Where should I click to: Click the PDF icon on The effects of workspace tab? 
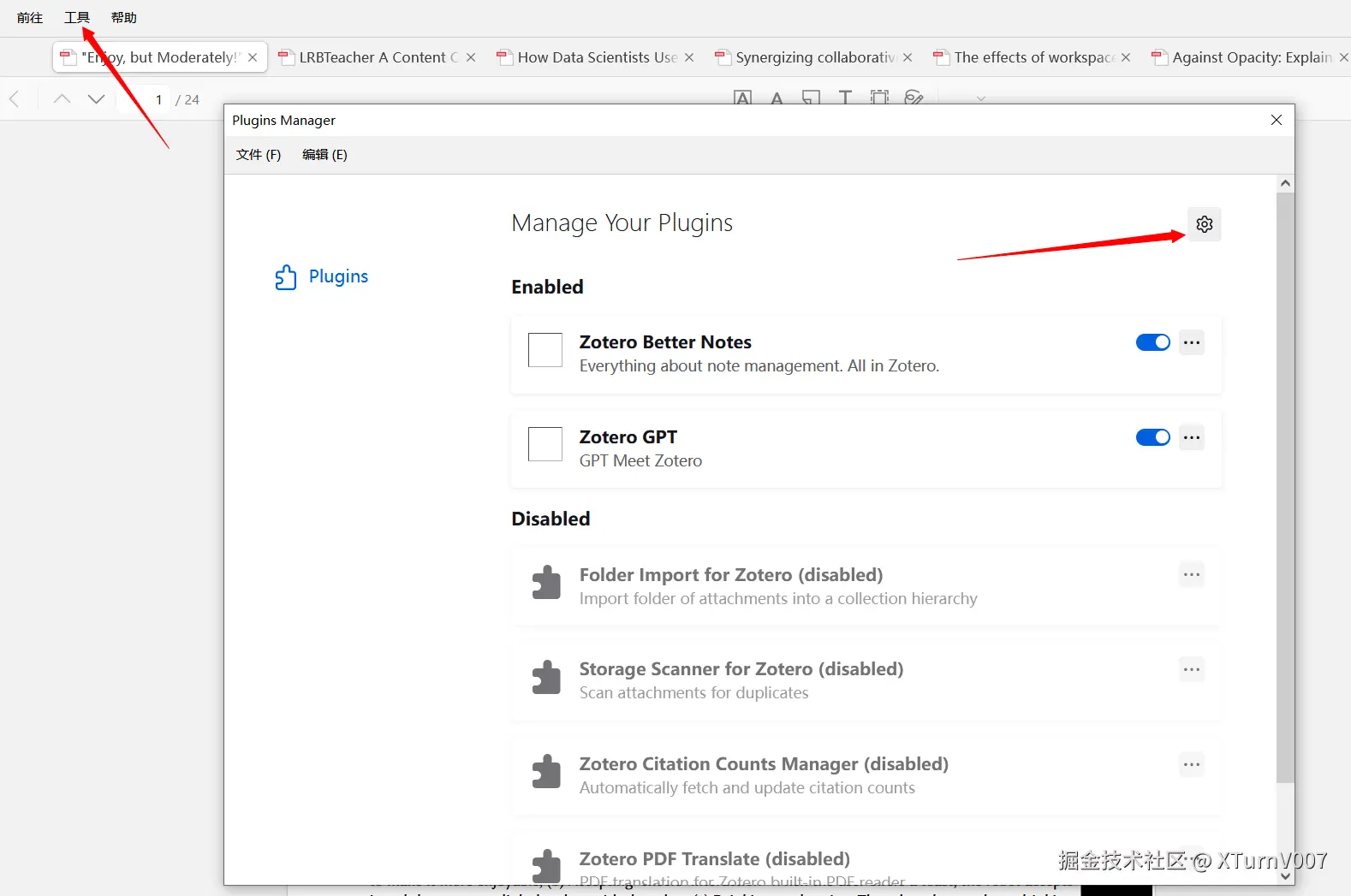942,57
